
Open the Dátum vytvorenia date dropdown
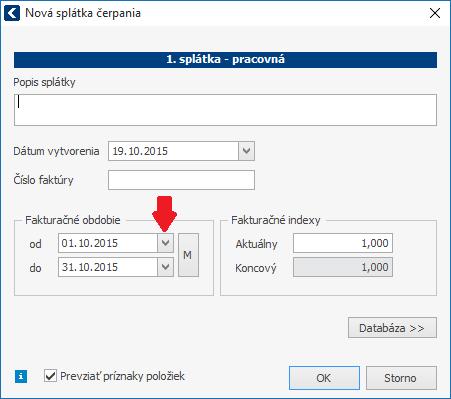pos(246,151)
